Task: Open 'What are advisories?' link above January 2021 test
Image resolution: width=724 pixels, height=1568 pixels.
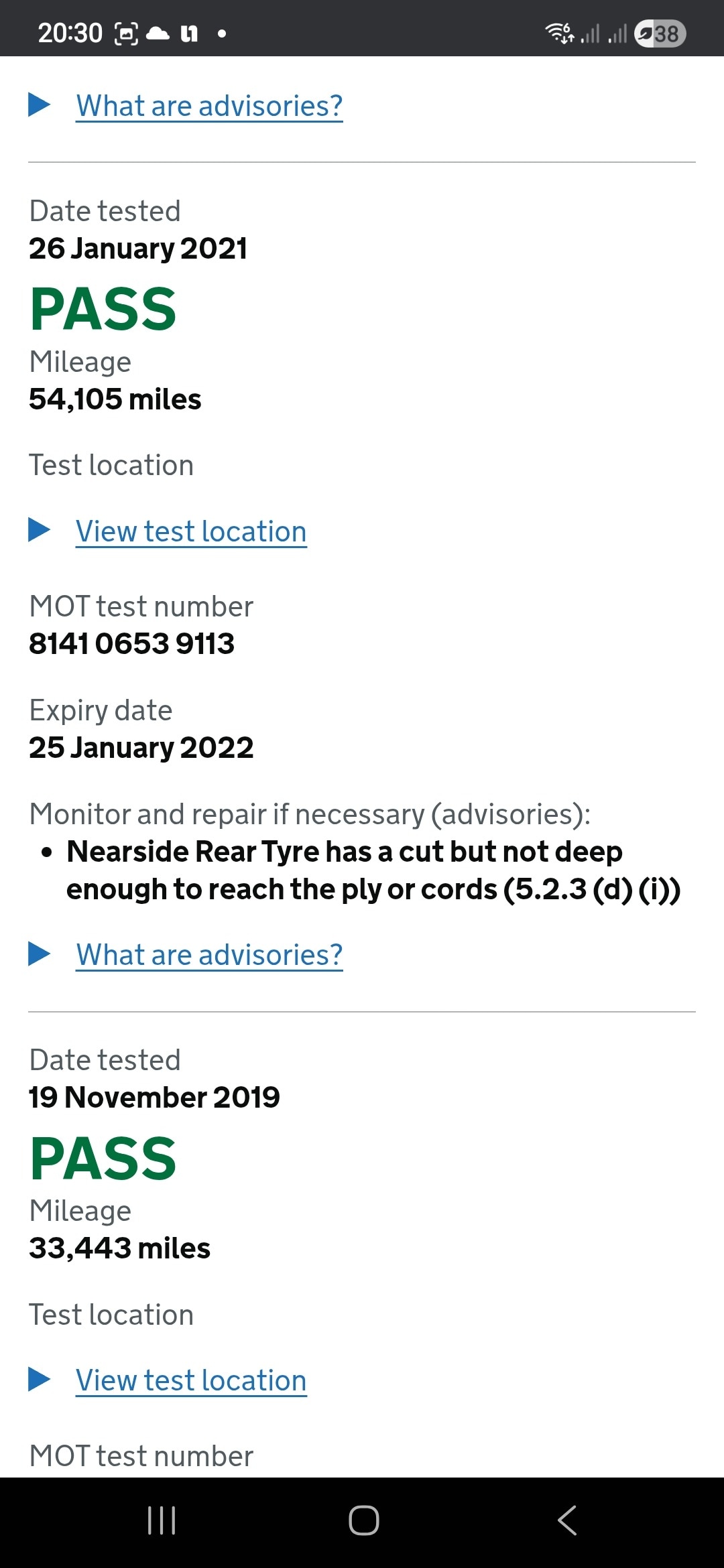Action: (x=209, y=106)
